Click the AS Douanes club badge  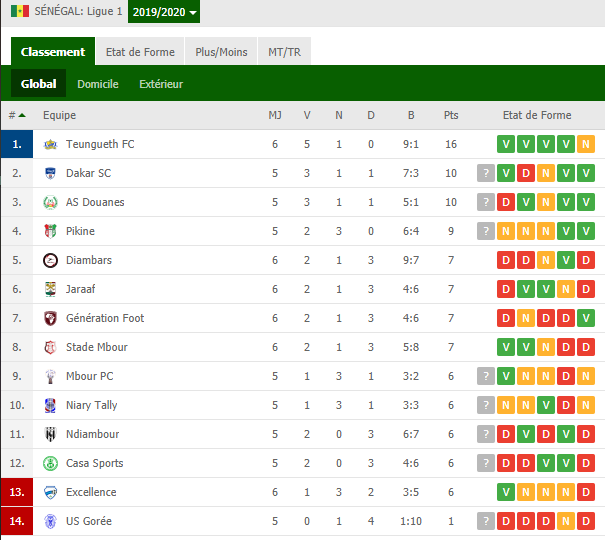point(50,202)
